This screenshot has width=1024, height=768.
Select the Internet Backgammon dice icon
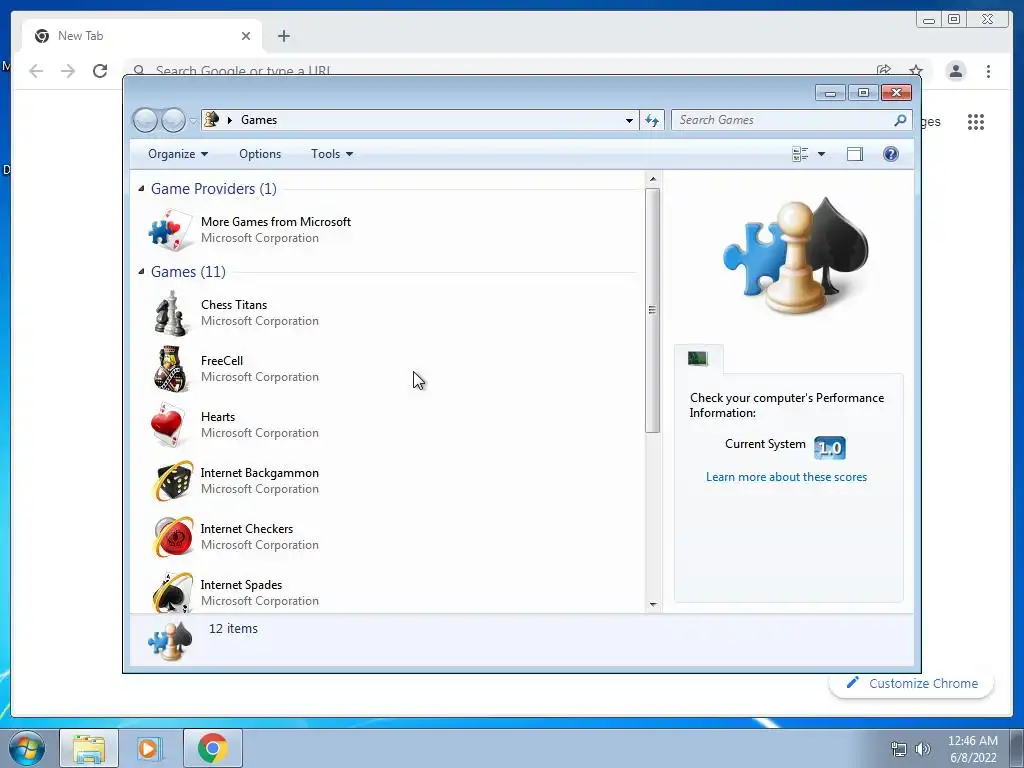point(172,481)
